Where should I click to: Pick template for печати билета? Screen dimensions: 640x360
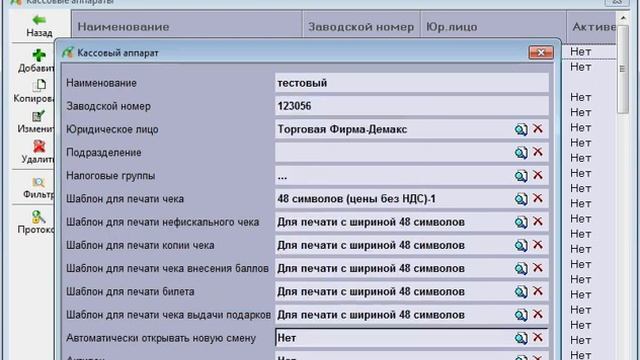click(521, 292)
